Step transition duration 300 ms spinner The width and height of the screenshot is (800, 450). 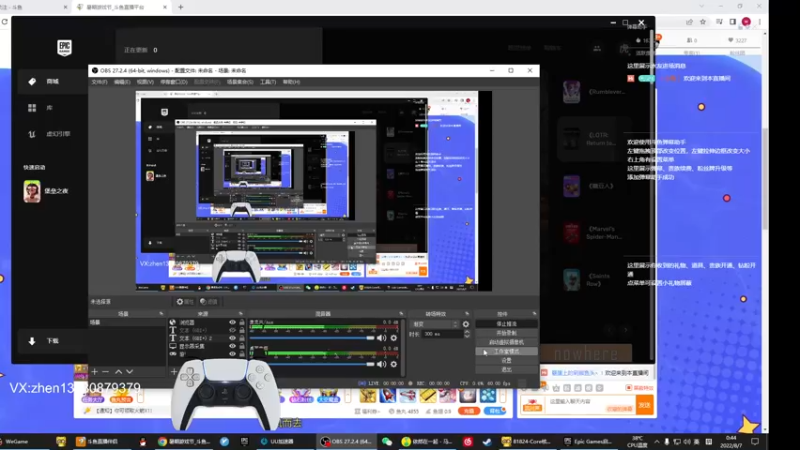467,334
